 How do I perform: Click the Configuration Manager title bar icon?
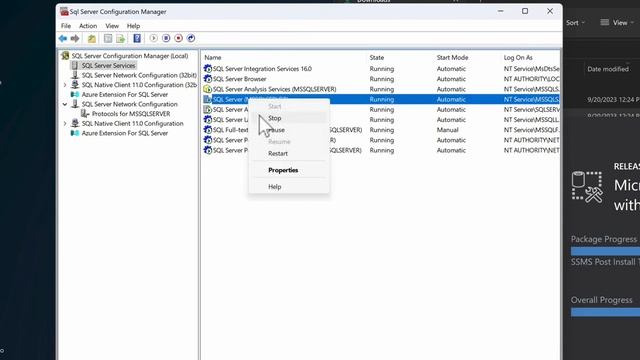(64, 11)
